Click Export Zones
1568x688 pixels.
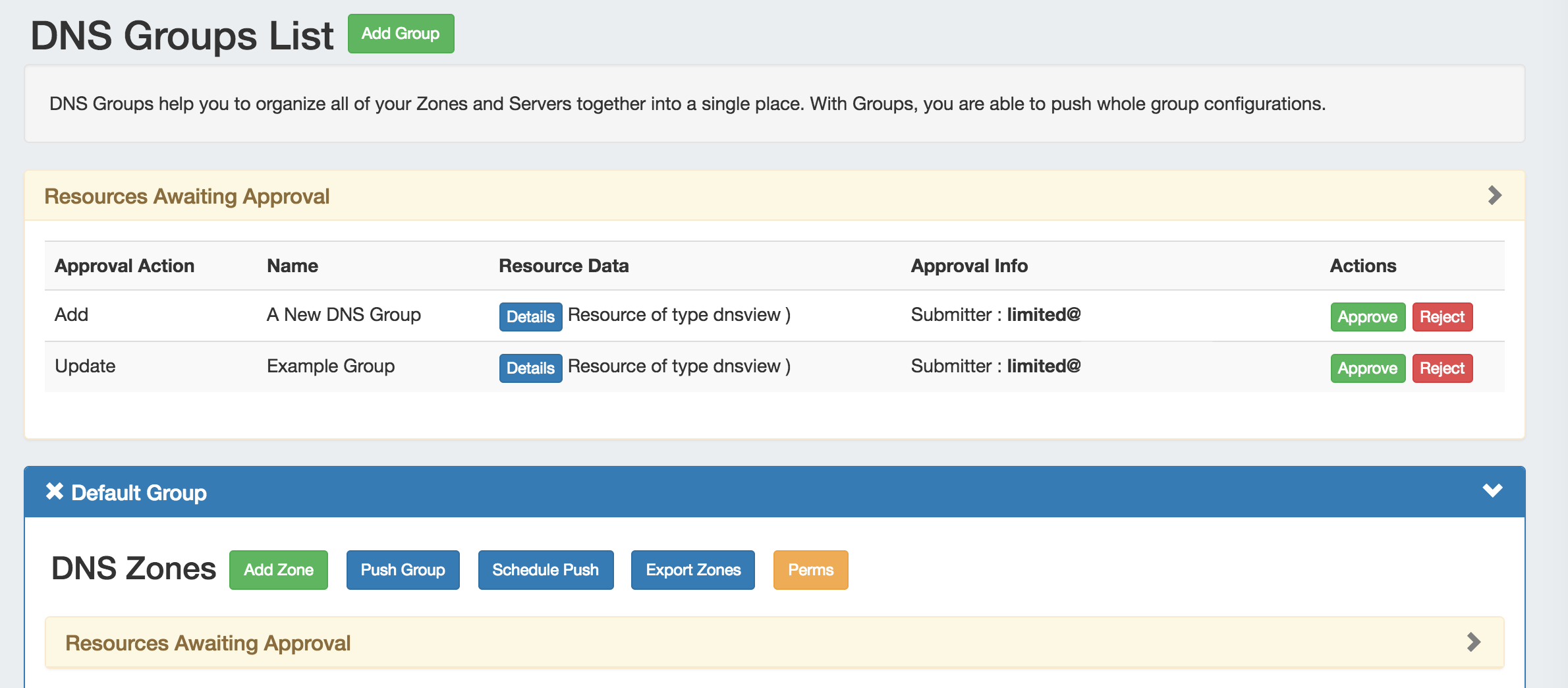pos(692,570)
